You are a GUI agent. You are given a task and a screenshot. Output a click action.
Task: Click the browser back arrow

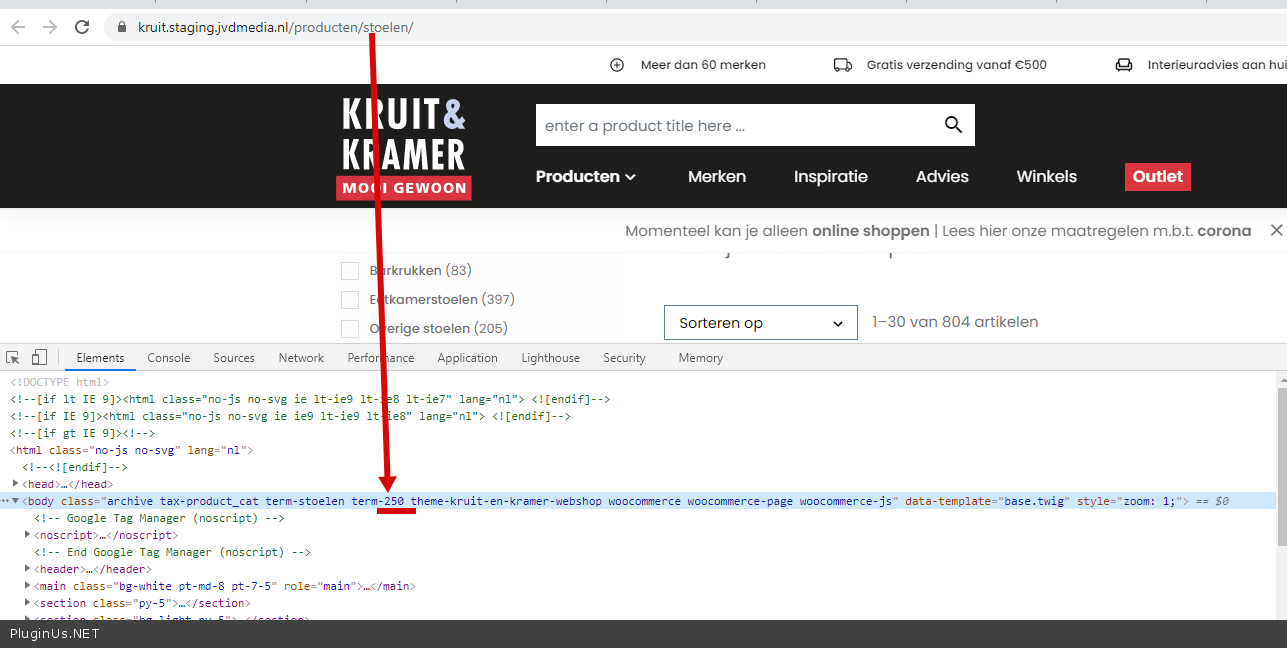18,27
